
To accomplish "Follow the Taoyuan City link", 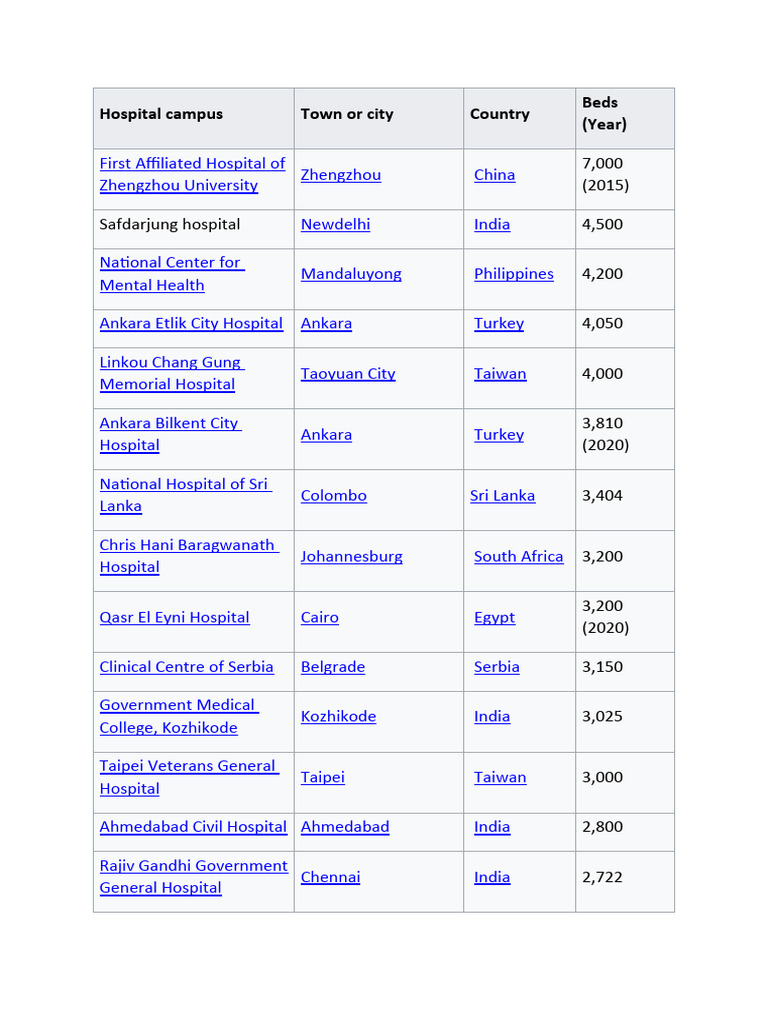I will pos(348,374).
